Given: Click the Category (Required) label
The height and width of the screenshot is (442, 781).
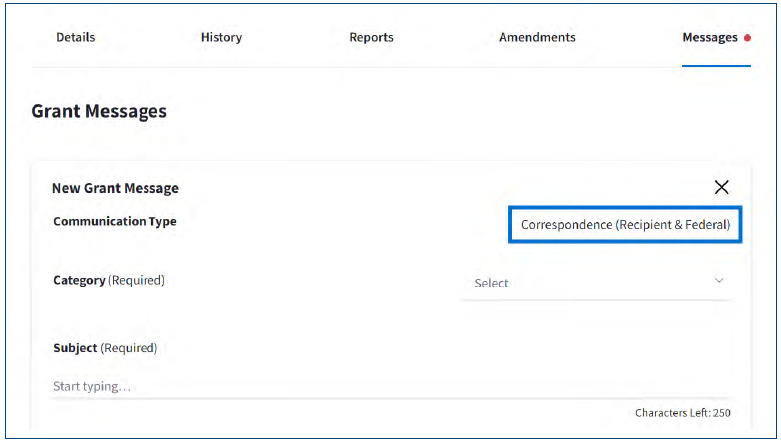Looking at the screenshot, I should point(108,281).
